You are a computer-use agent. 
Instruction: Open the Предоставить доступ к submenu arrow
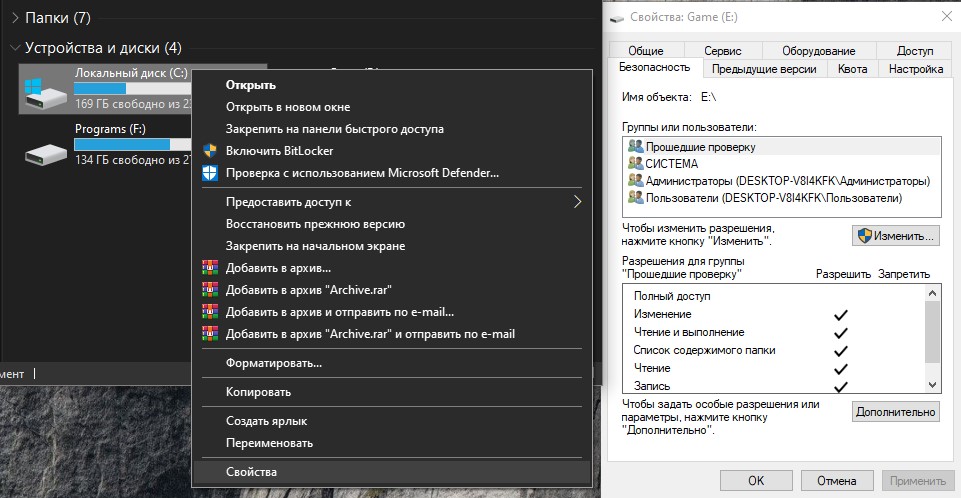click(x=577, y=202)
